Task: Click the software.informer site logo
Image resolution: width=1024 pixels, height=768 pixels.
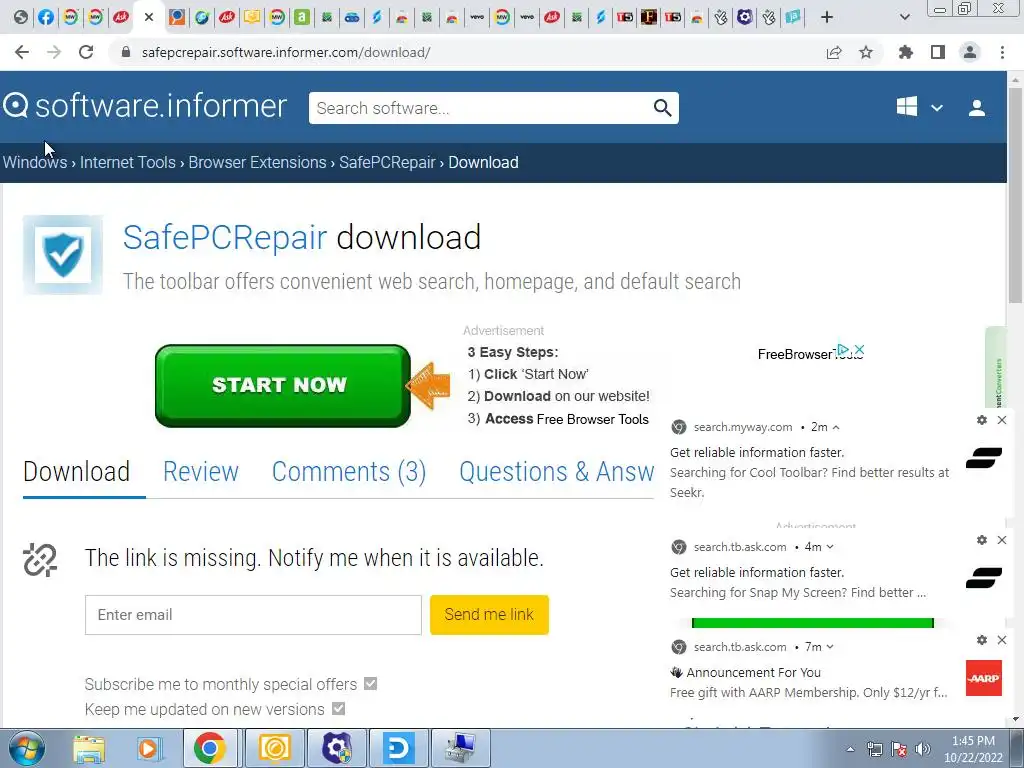Action: [x=145, y=106]
